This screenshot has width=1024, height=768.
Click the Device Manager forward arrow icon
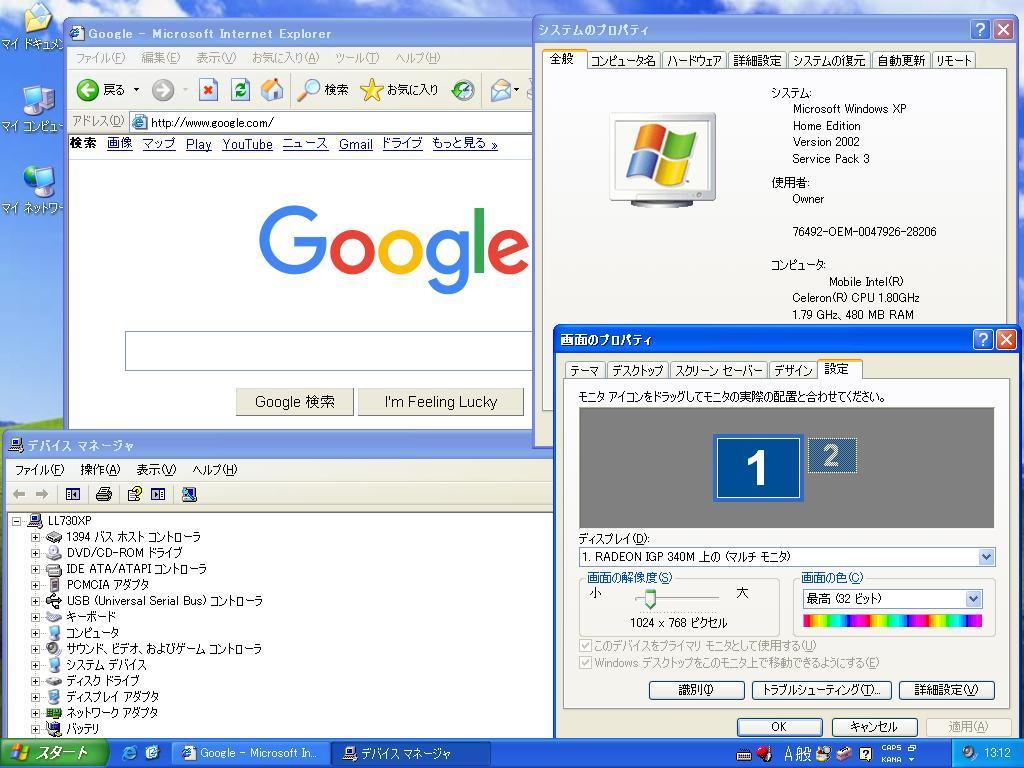pyautogui.click(x=42, y=494)
